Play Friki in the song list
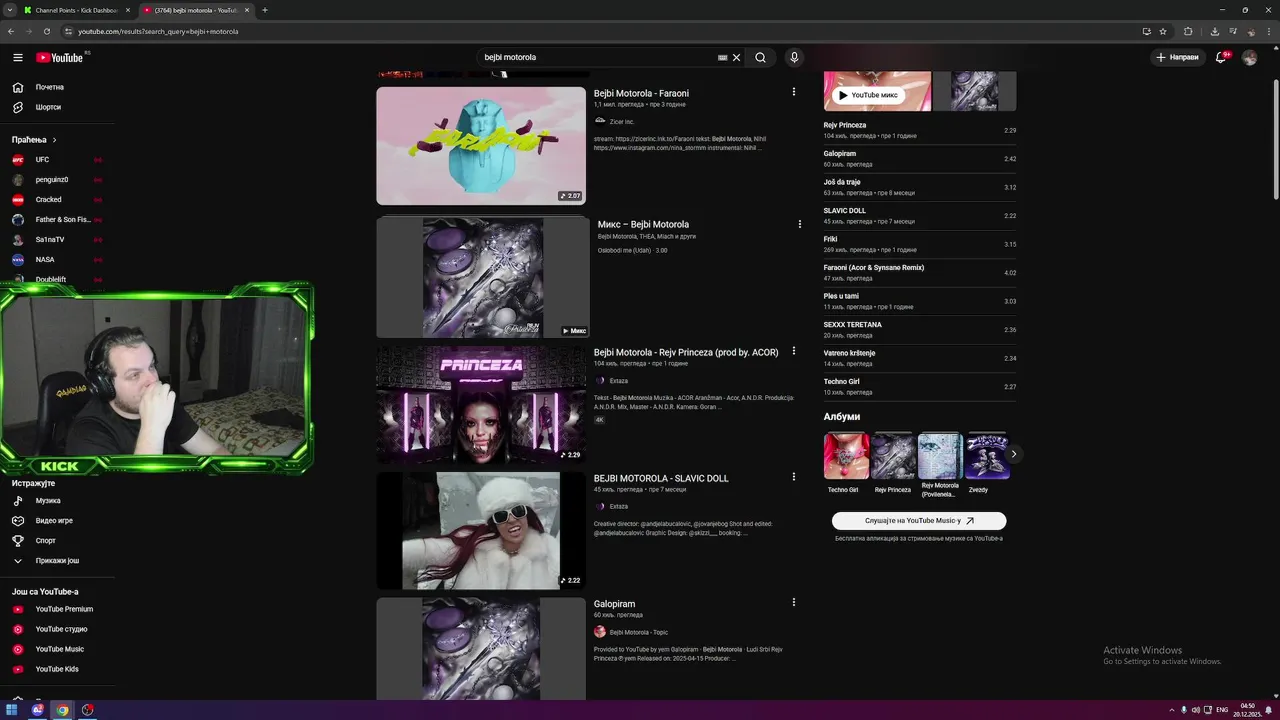 pos(919,244)
